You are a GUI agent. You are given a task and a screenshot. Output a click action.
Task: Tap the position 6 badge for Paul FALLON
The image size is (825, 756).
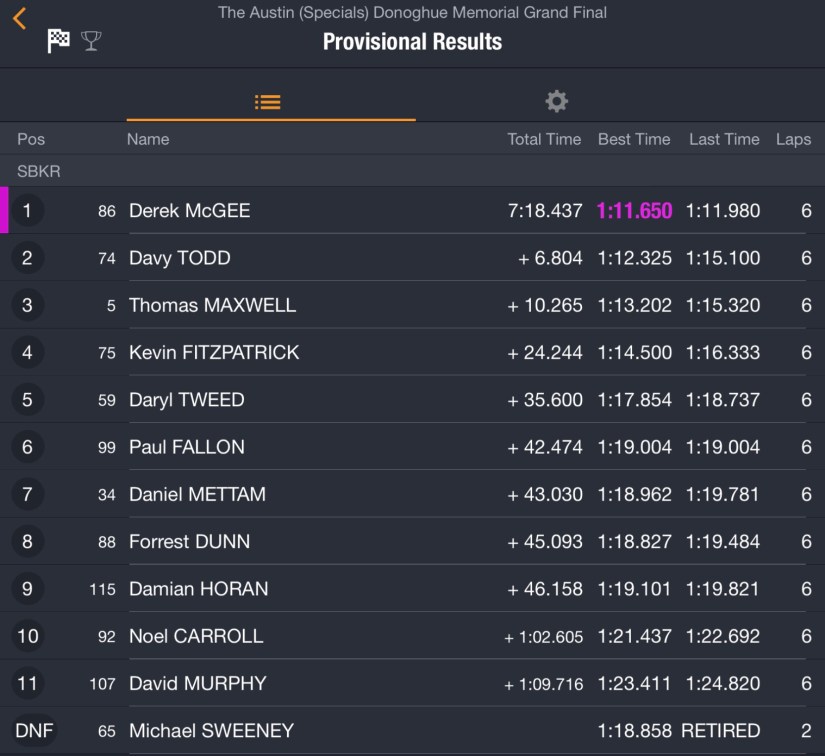tap(27, 447)
